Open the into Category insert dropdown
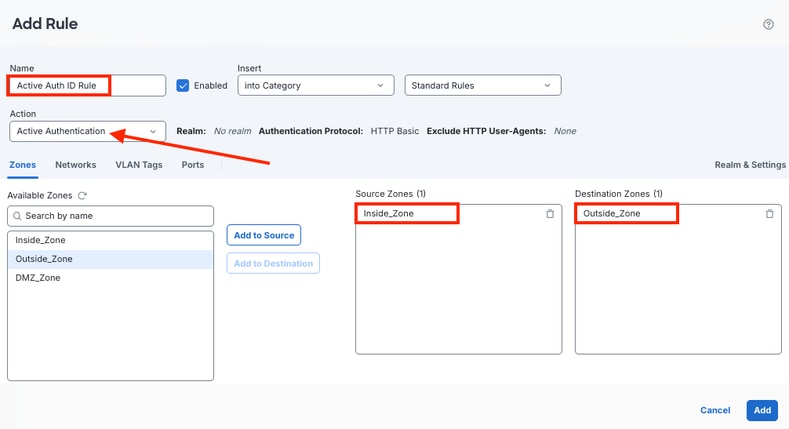 (315, 85)
